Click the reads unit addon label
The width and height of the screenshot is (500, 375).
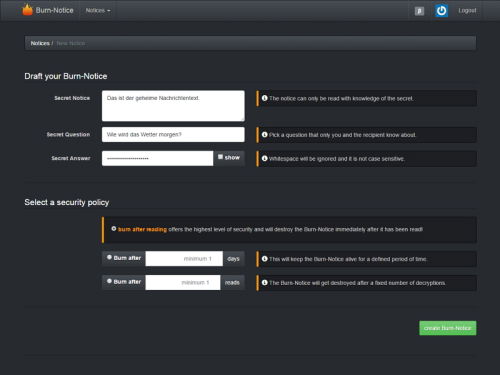232,282
